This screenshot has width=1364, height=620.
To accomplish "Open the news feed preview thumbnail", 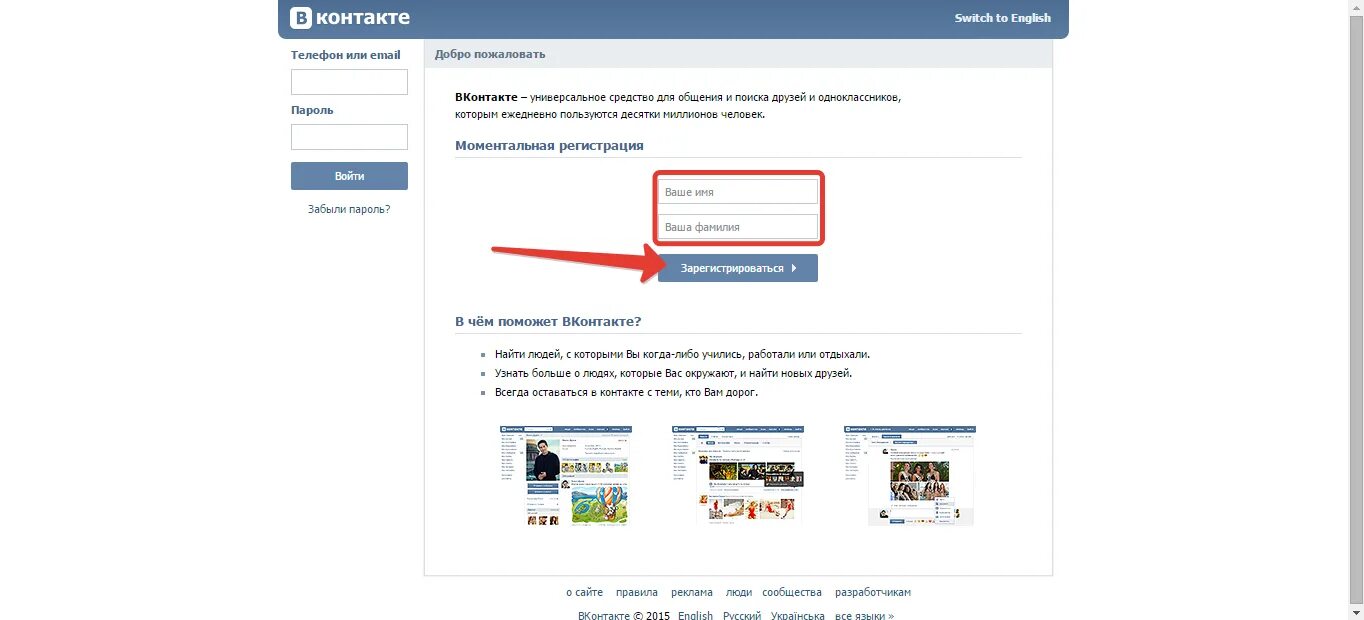I will (738, 475).
